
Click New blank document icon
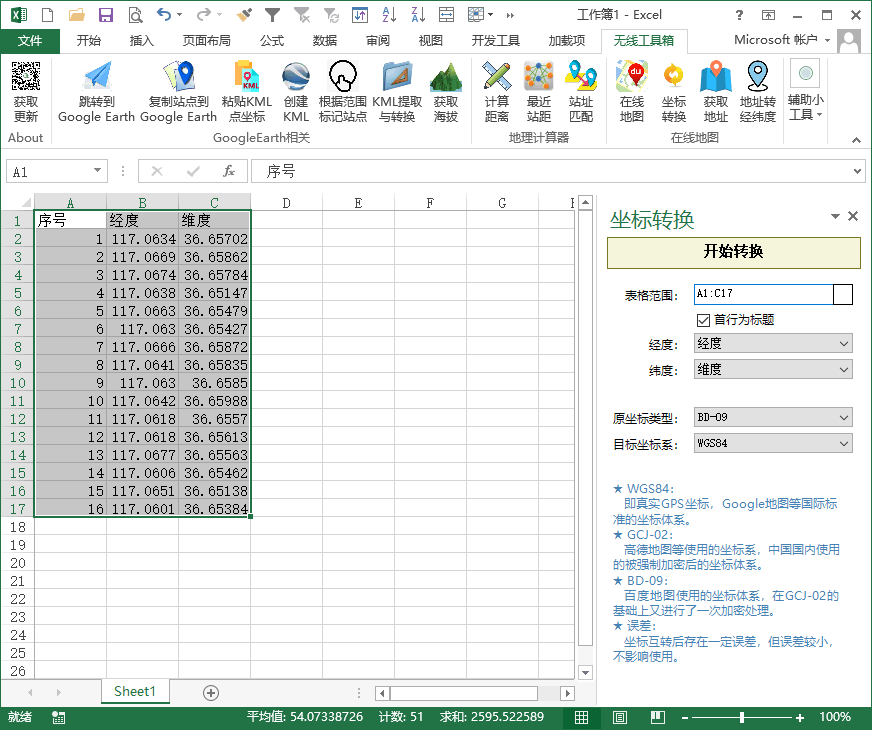click(48, 15)
